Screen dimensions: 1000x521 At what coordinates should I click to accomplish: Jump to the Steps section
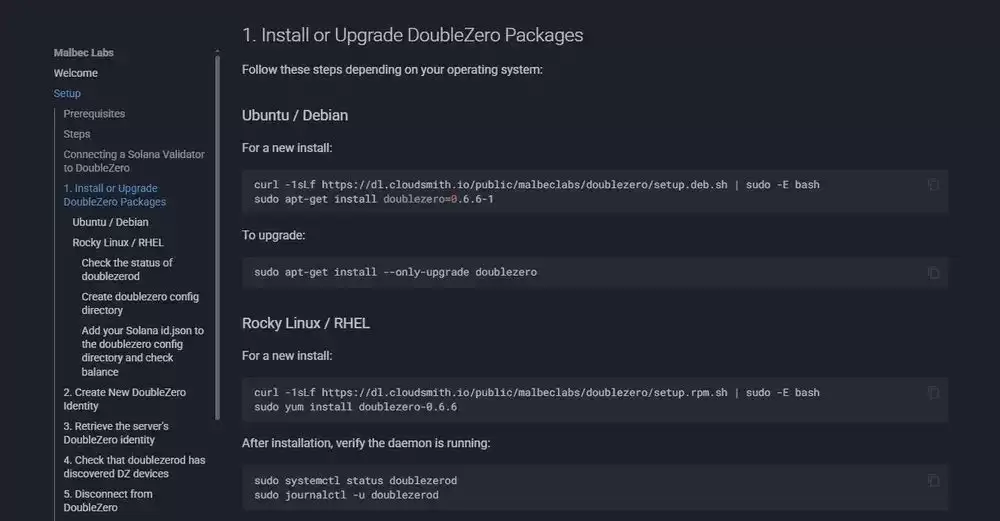77,134
